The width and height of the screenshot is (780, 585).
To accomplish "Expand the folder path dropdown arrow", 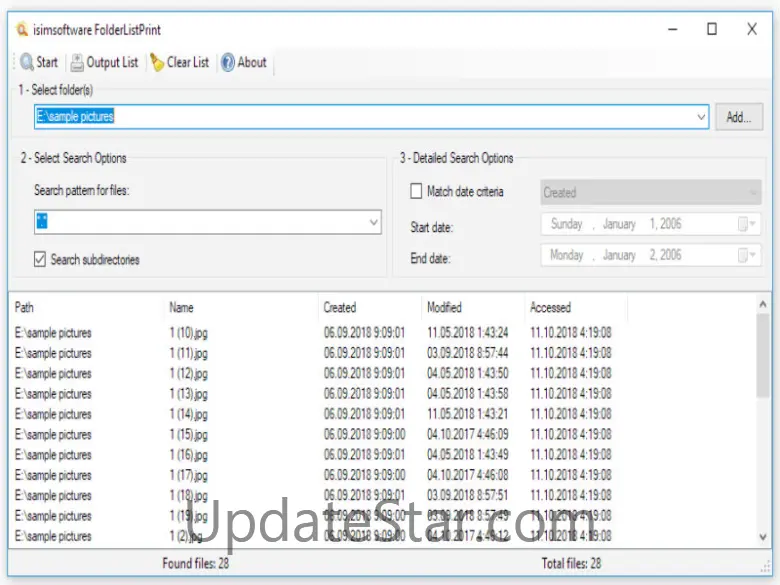I will [x=700, y=117].
